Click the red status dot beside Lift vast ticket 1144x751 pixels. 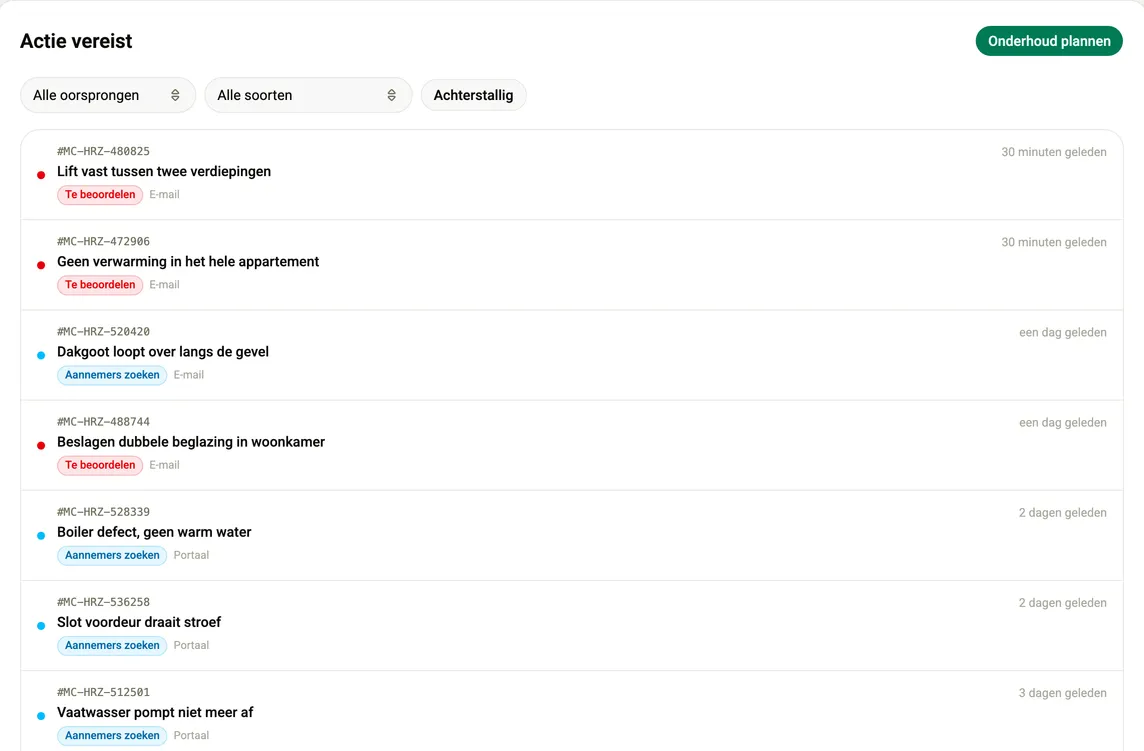pyautogui.click(x=41, y=175)
